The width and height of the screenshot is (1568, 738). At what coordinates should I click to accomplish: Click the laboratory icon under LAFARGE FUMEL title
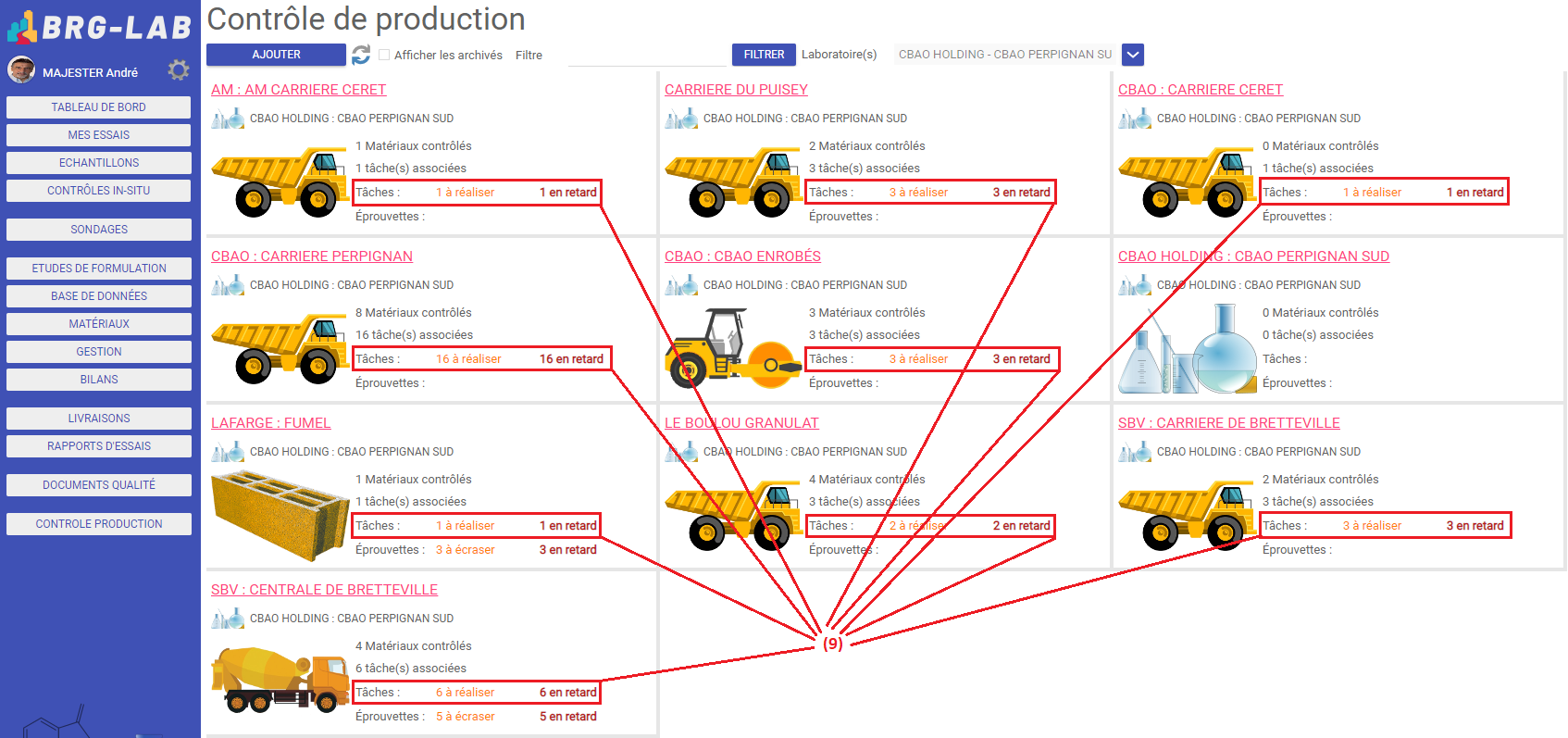228,452
